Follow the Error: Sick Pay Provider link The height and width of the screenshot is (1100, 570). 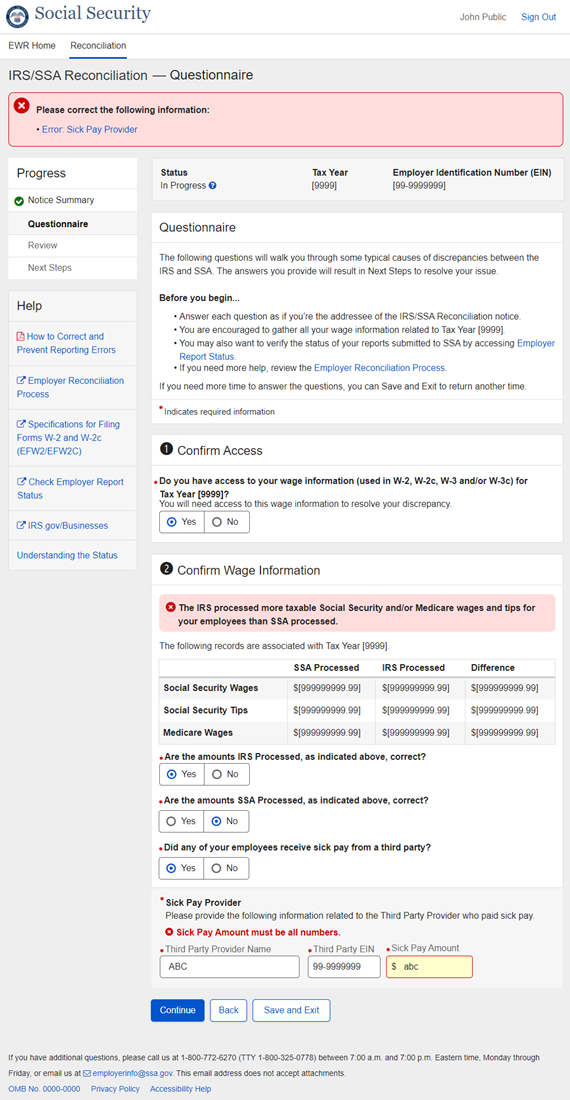coord(90,130)
